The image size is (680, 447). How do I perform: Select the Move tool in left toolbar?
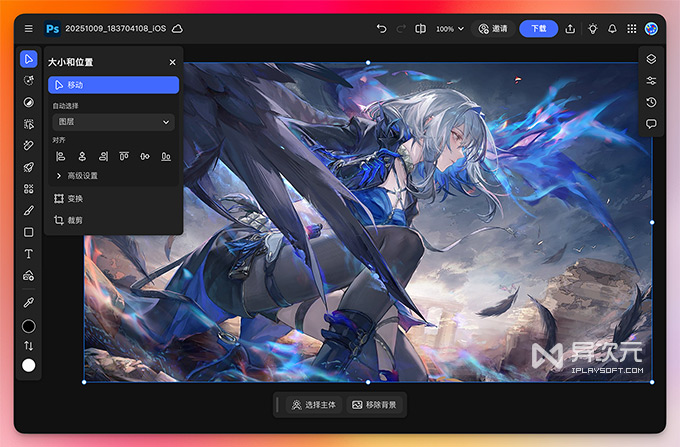29,59
